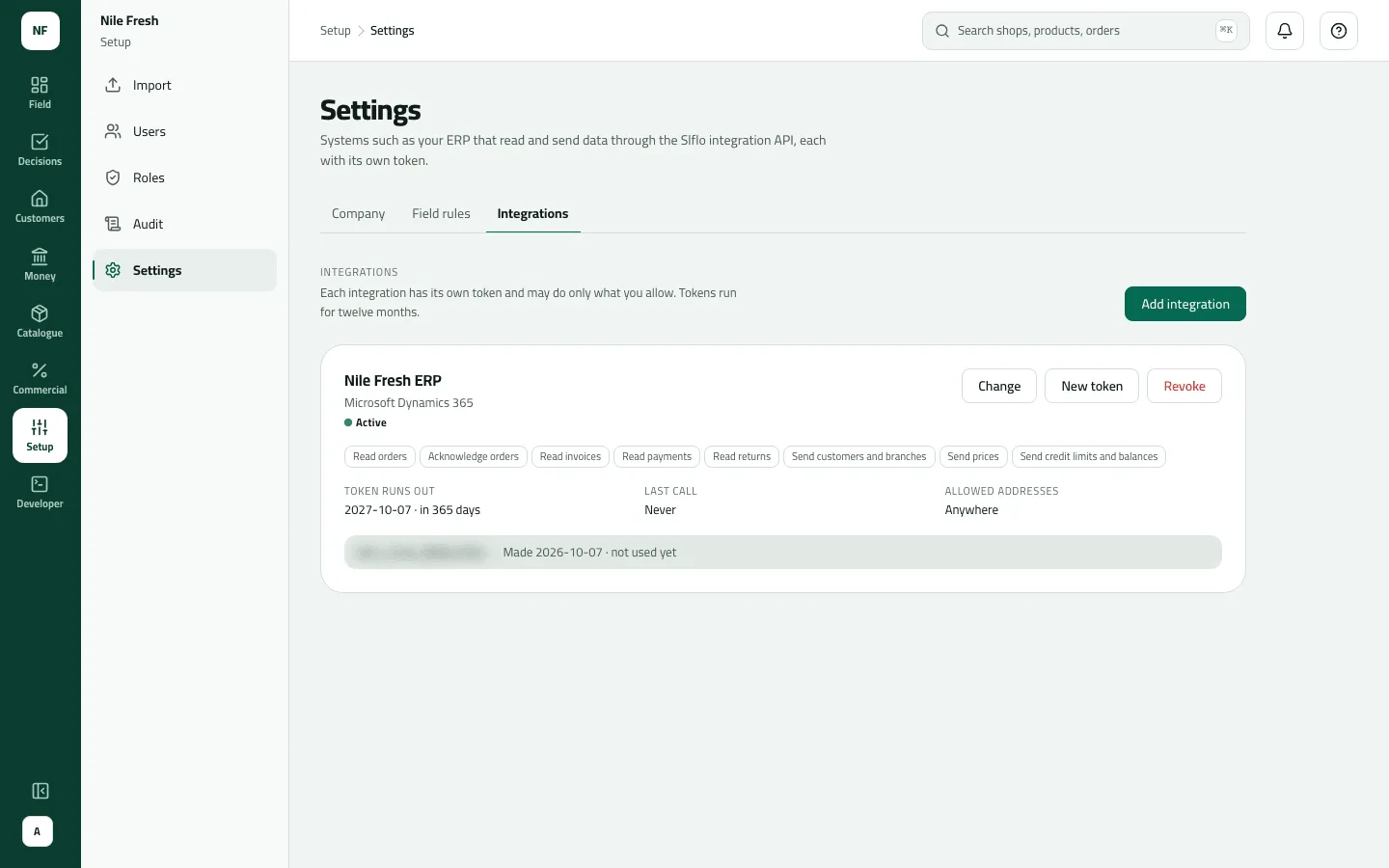Click the Read orders permission tag

tap(380, 456)
